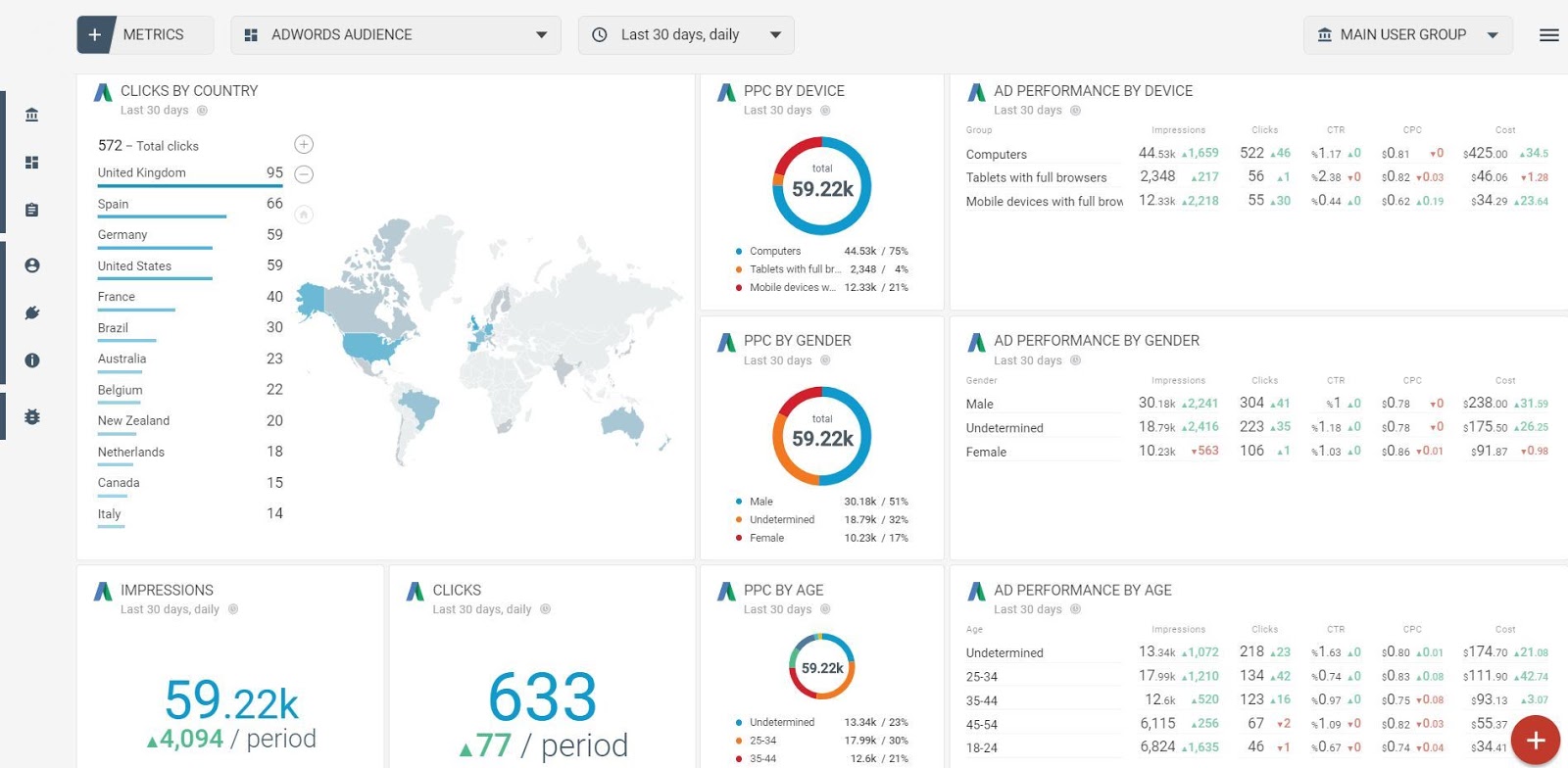Click AdWords logo on Ad Performance by Age
Screen dimensions: 1568x768
[x=976, y=592]
